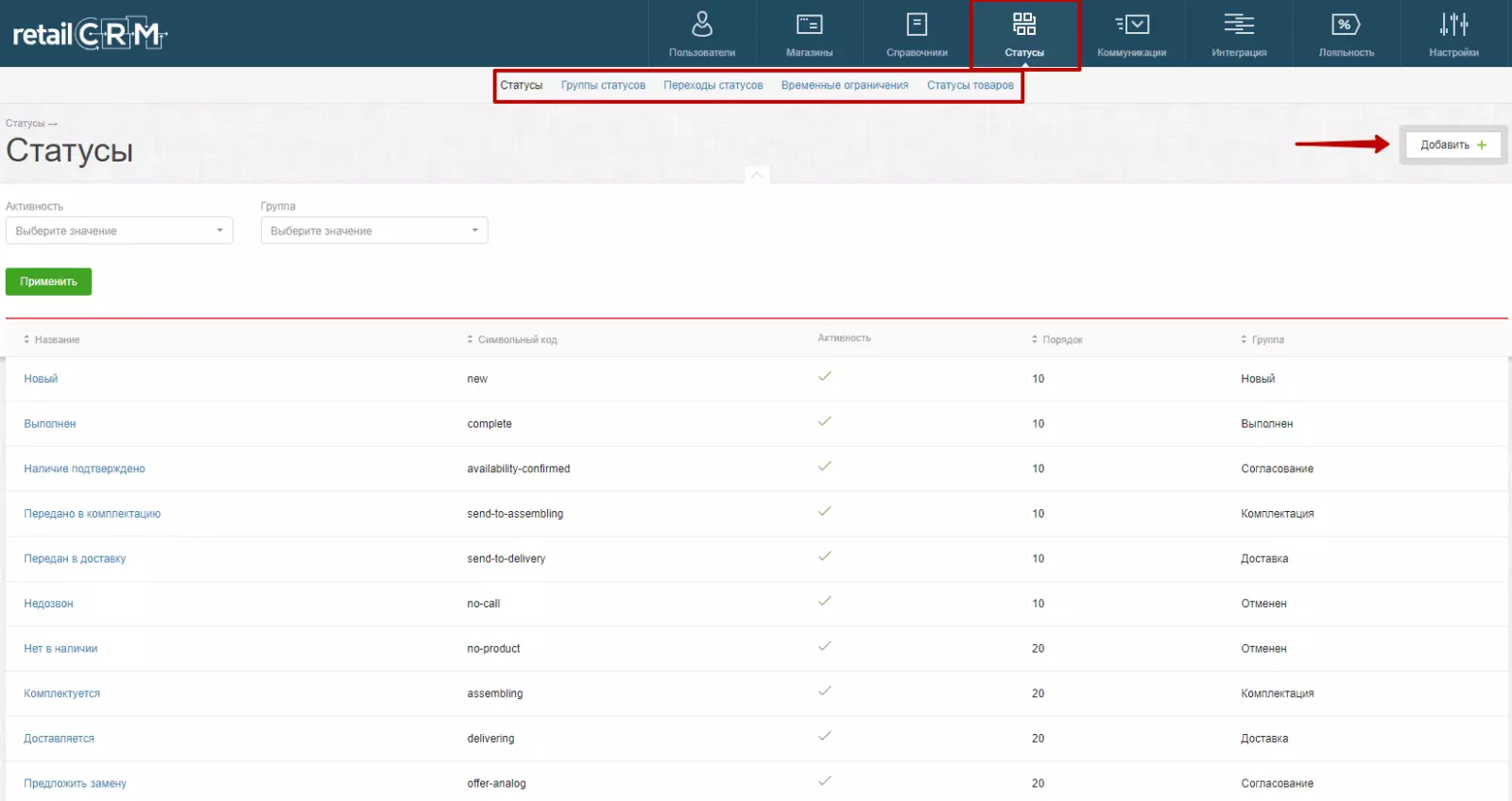The image size is (1512, 801).
Task: Switch to Группы статусов tab
Action: [x=603, y=85]
